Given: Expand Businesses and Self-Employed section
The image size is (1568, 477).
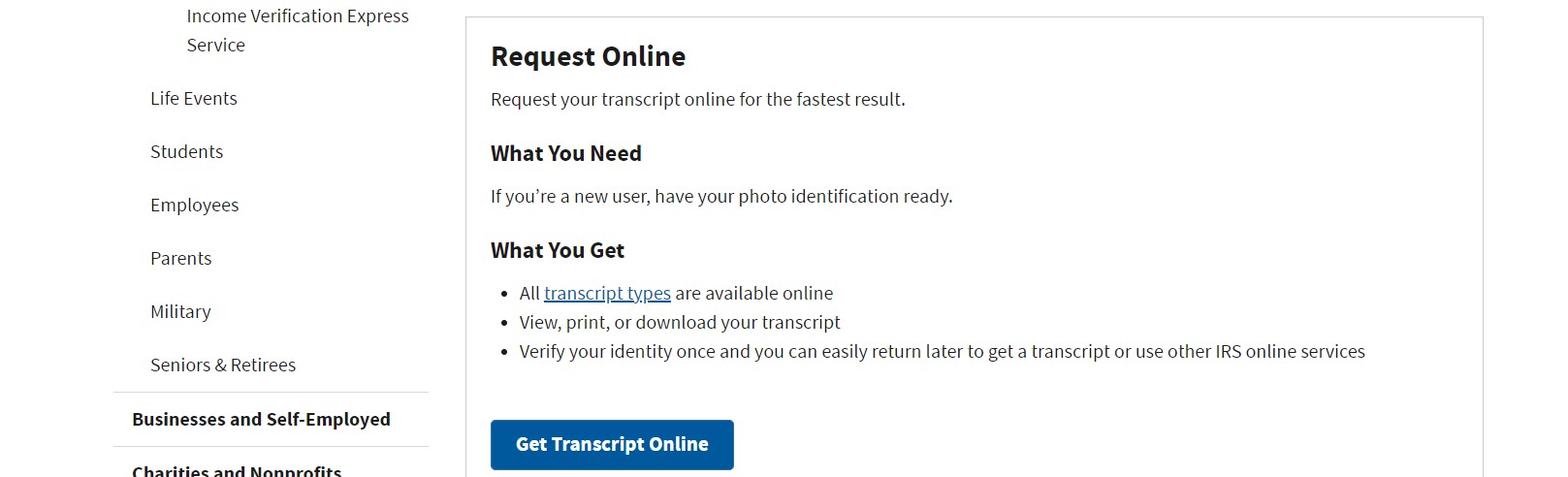Looking at the screenshot, I should [x=261, y=420].
